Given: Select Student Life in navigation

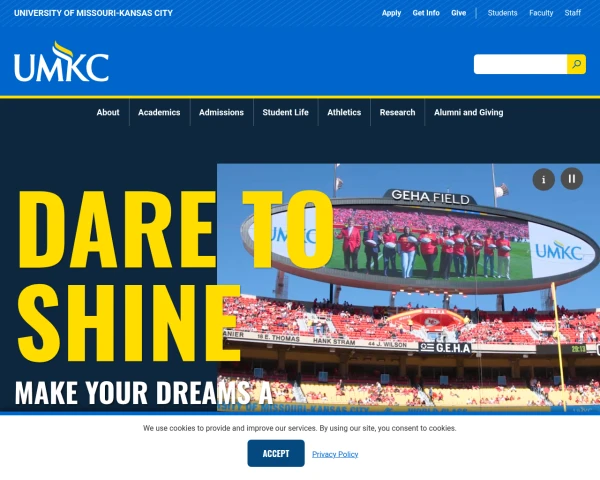Looking at the screenshot, I should coord(285,113).
